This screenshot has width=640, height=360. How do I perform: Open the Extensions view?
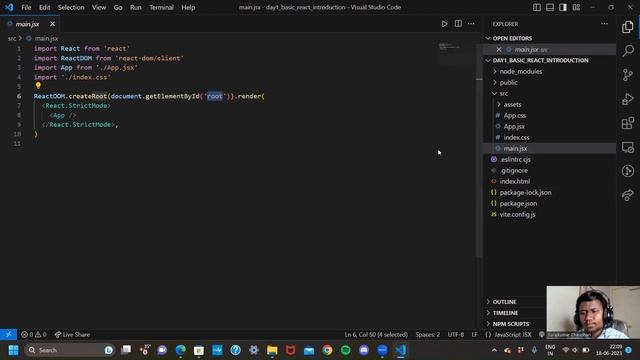628,123
